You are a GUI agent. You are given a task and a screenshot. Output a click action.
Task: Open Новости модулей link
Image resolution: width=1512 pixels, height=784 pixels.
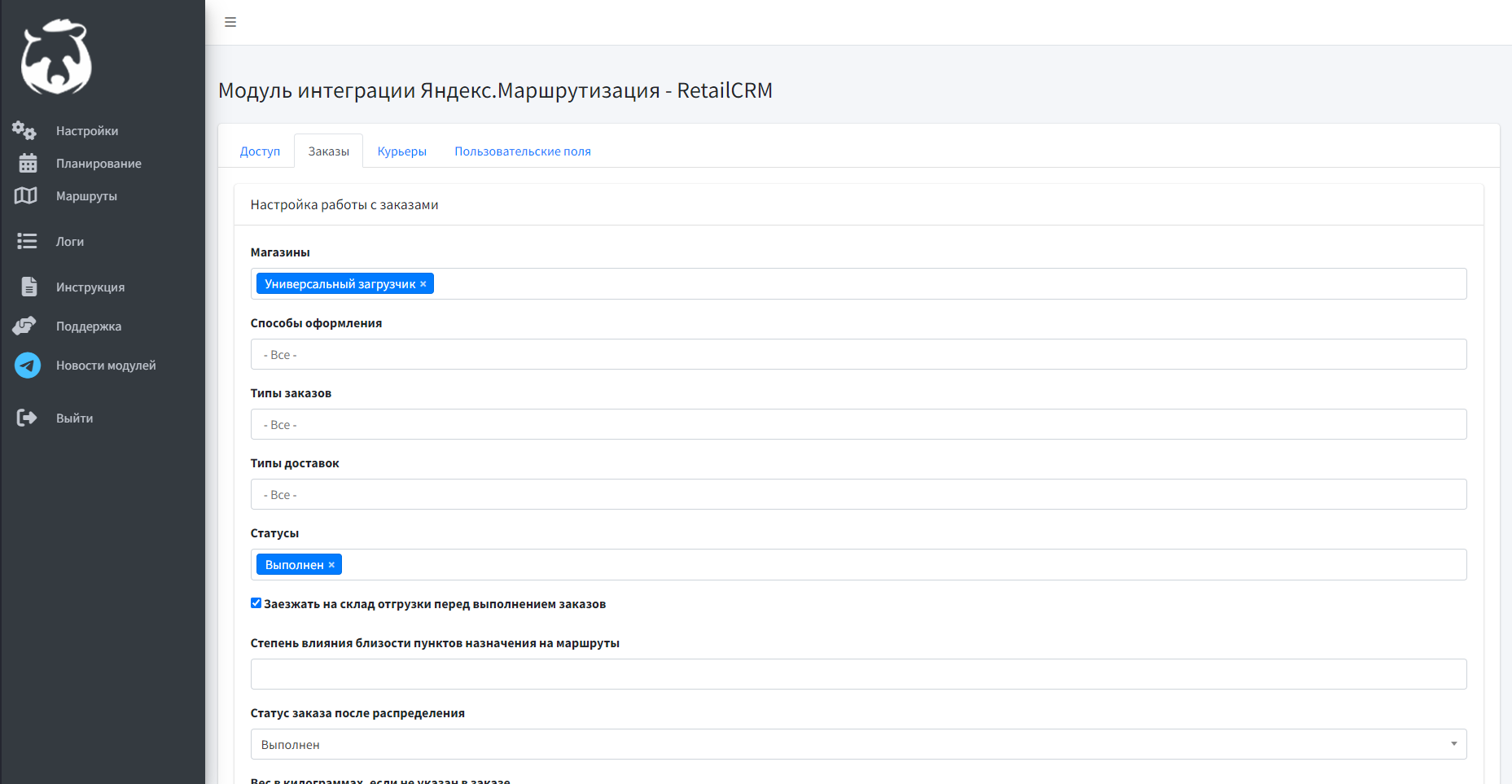(x=106, y=365)
